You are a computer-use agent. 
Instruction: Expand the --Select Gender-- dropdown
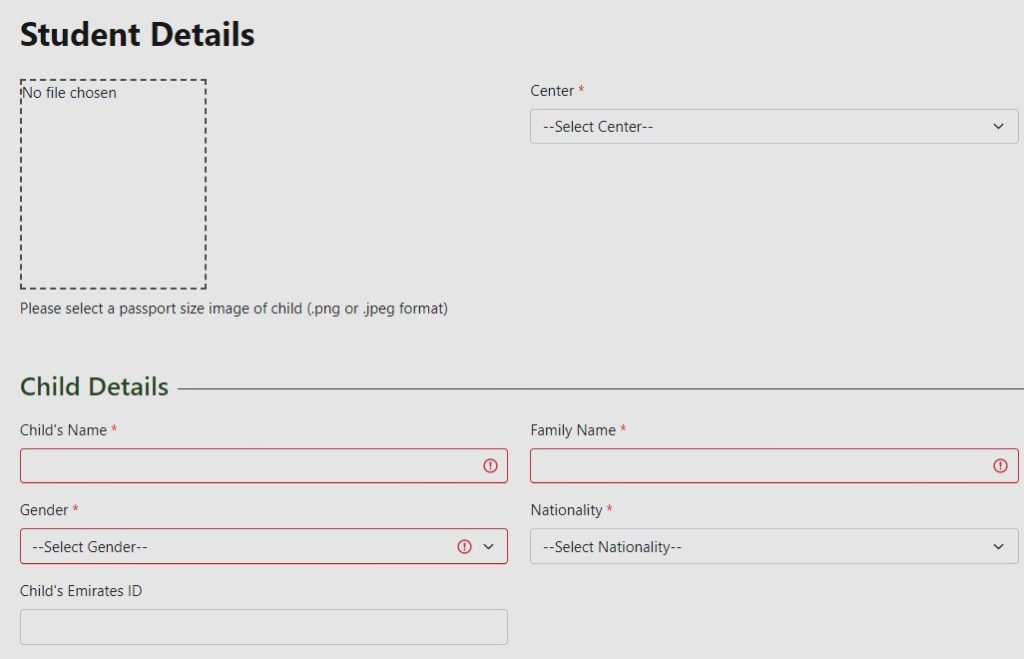pos(240,547)
